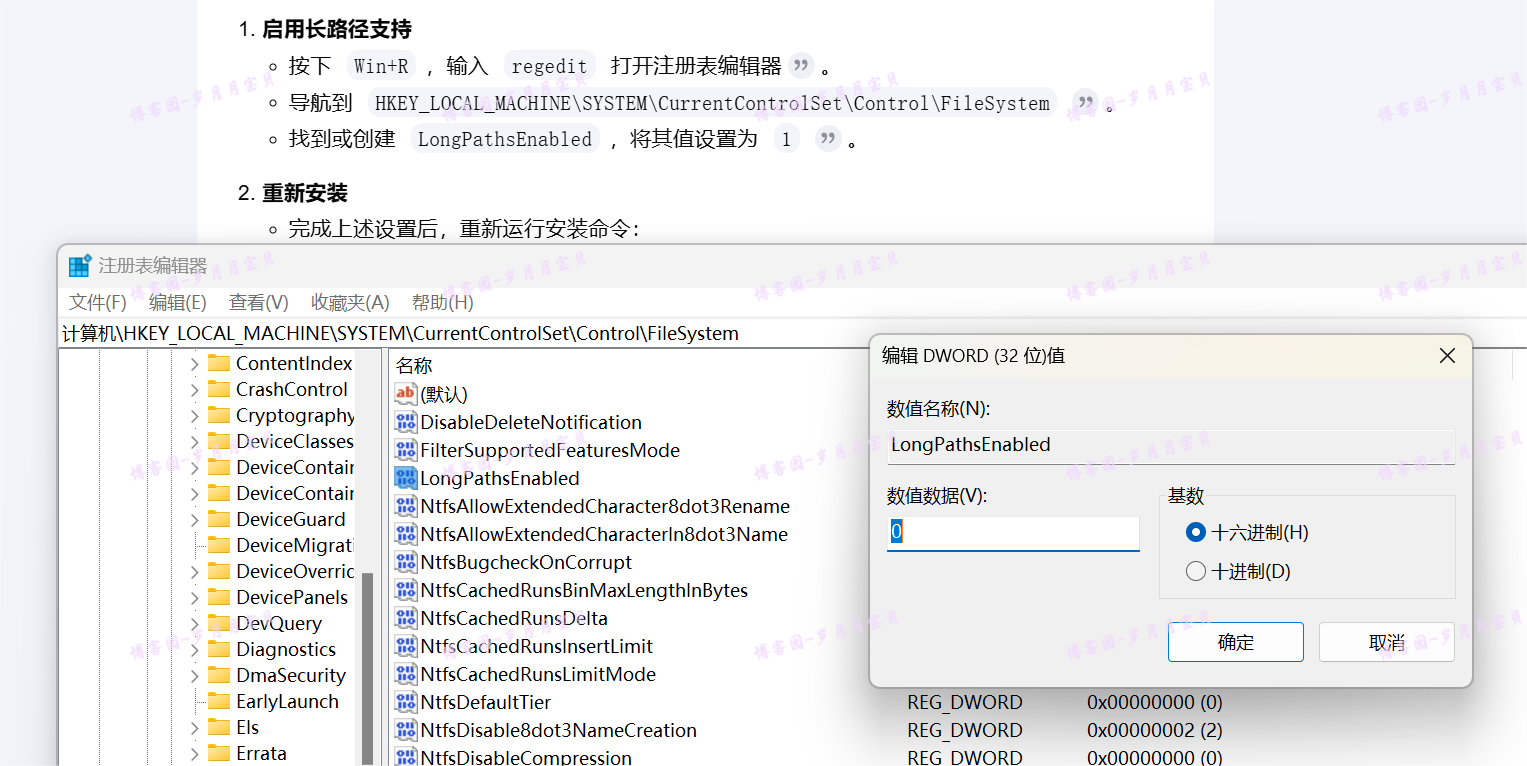
Task: Click the CrashControl folder icon
Action: click(219, 389)
